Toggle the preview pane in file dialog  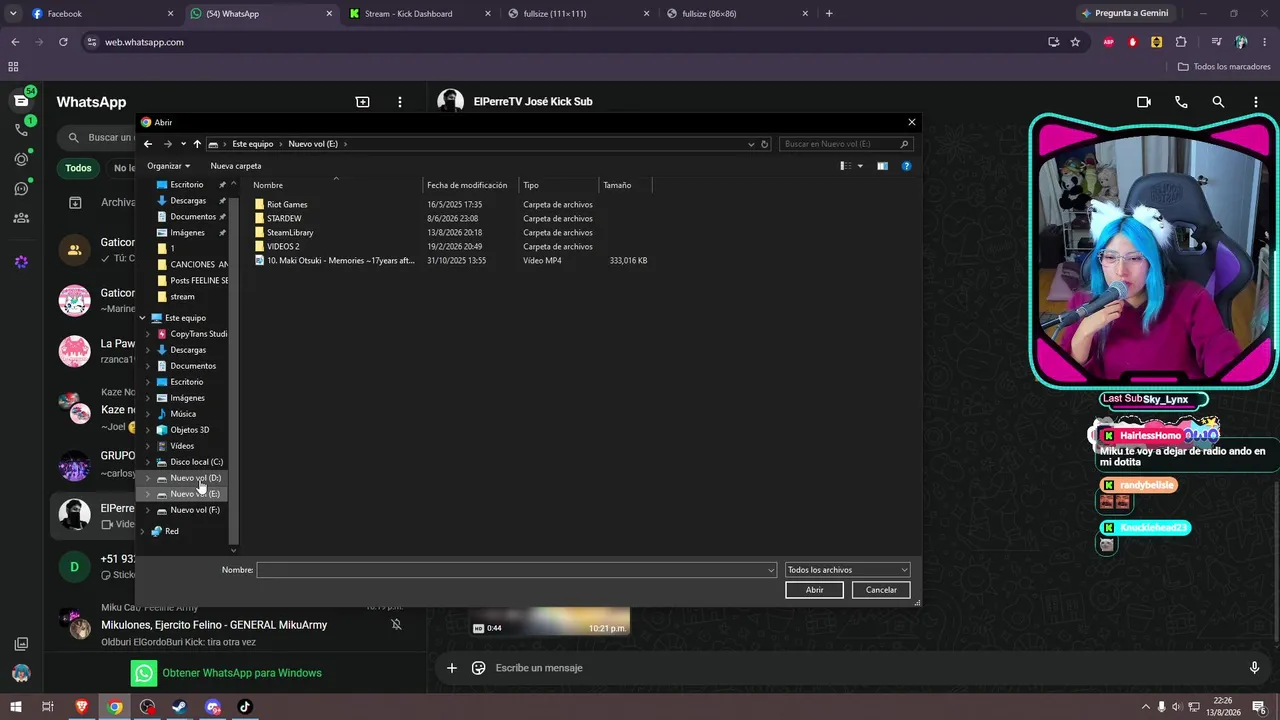tap(882, 166)
